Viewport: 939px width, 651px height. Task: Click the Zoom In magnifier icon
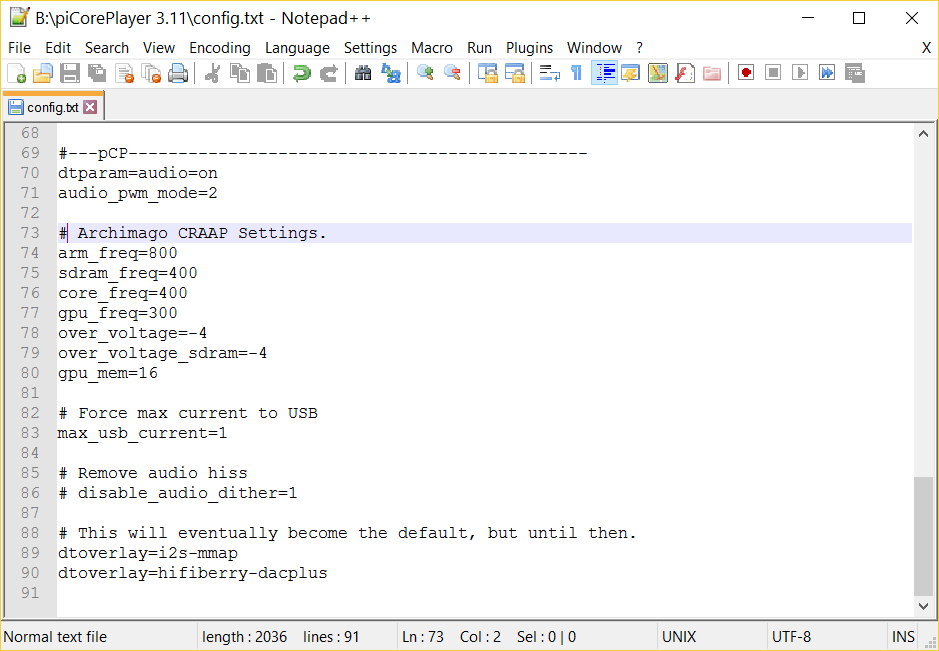pos(425,73)
